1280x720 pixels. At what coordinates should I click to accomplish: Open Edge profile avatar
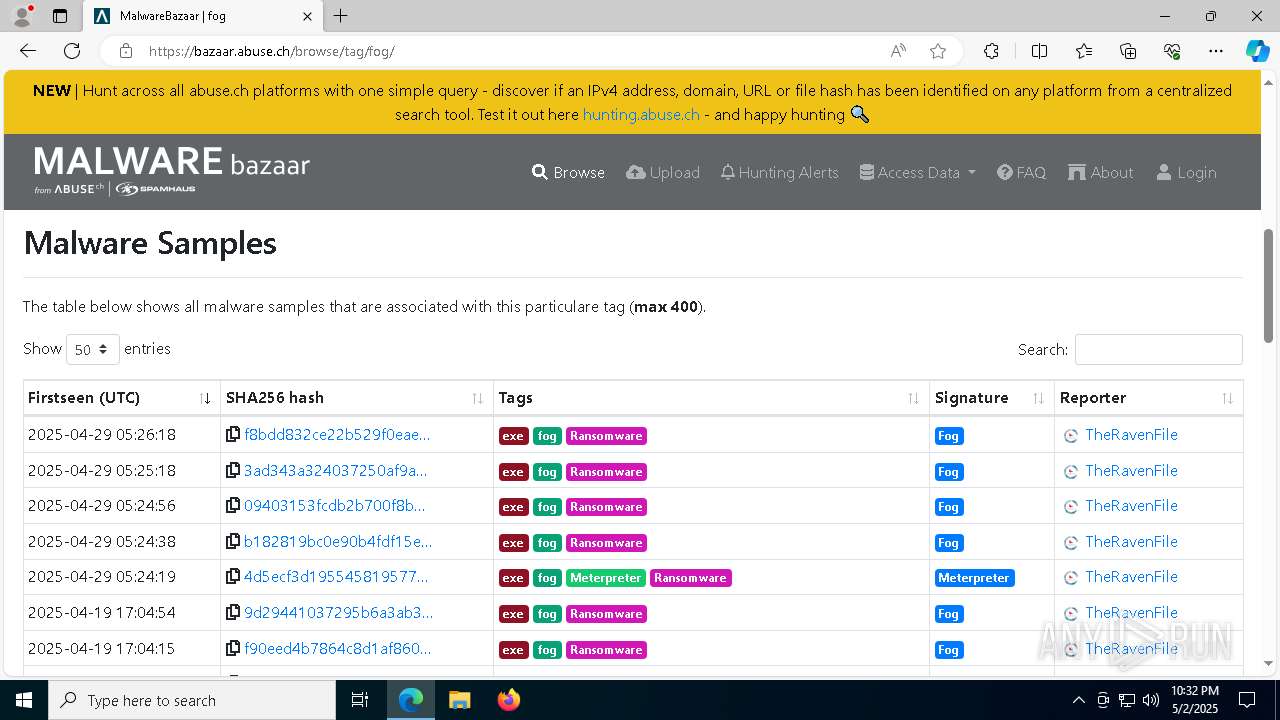(22, 16)
